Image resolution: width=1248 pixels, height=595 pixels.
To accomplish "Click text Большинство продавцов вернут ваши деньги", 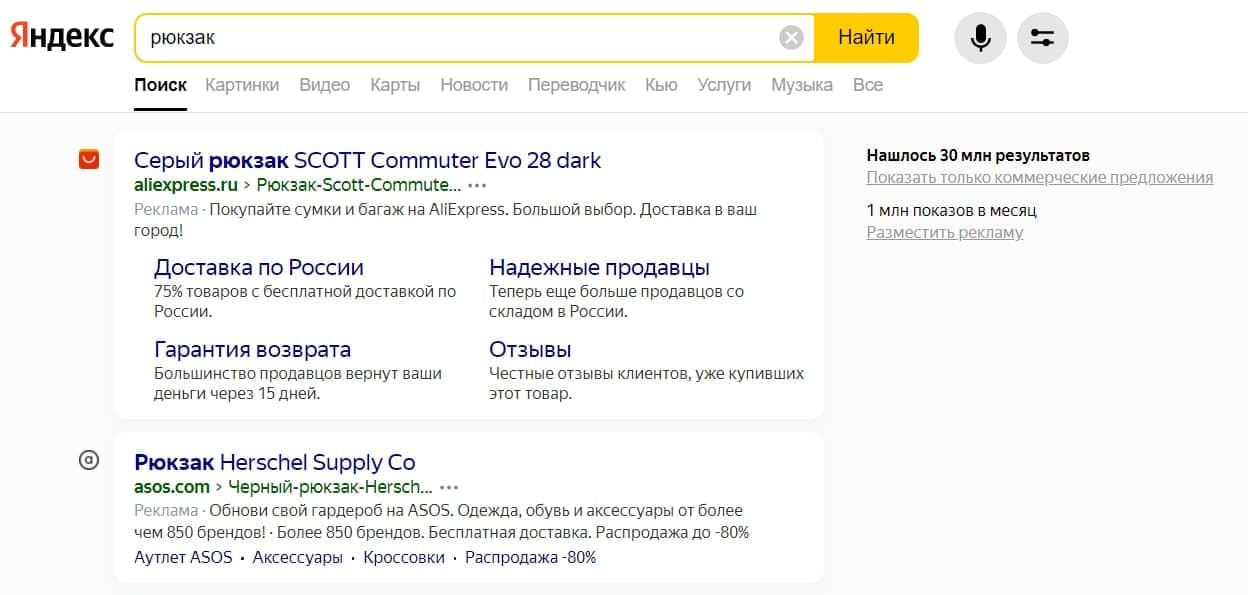I will click(x=298, y=383).
